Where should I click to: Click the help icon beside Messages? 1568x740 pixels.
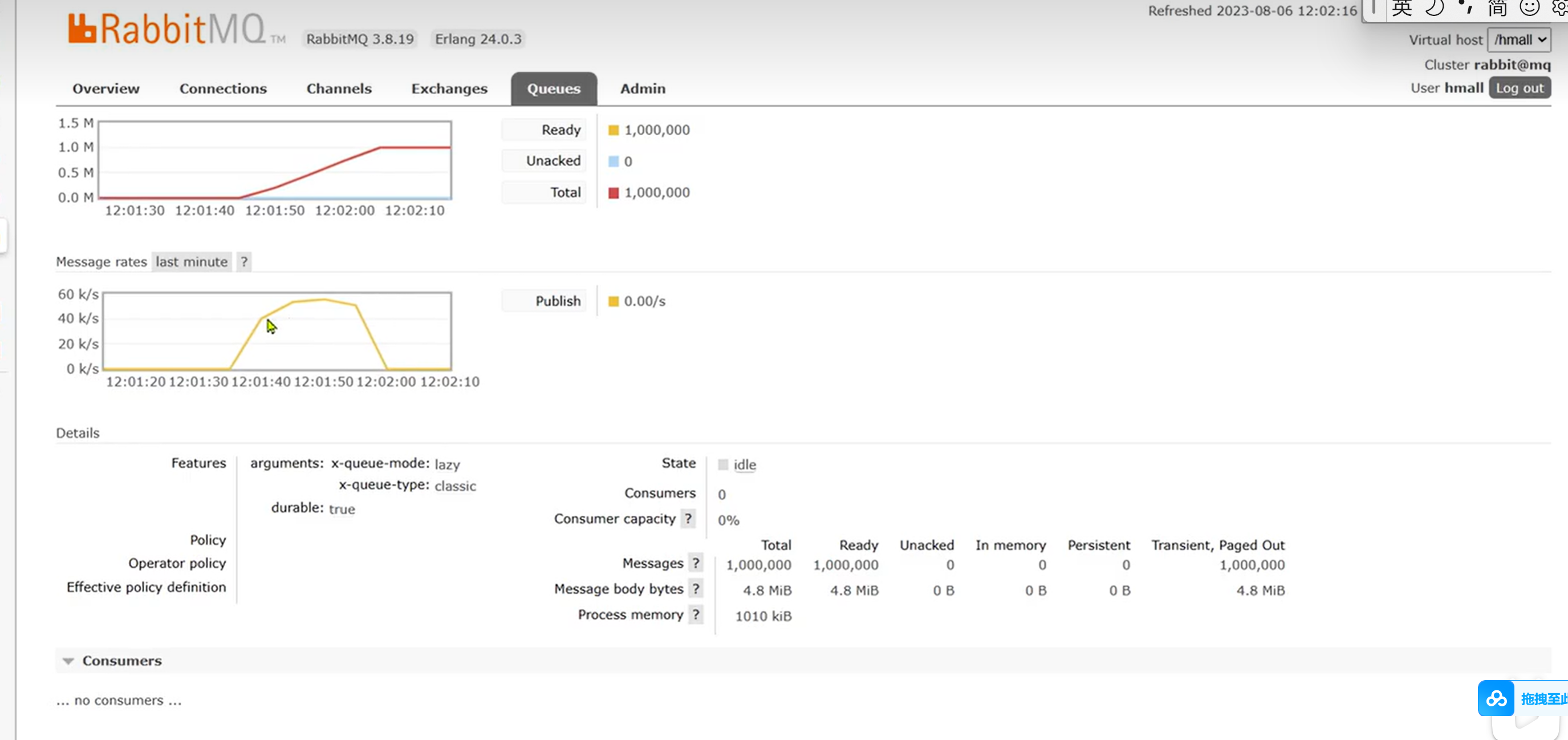point(696,563)
